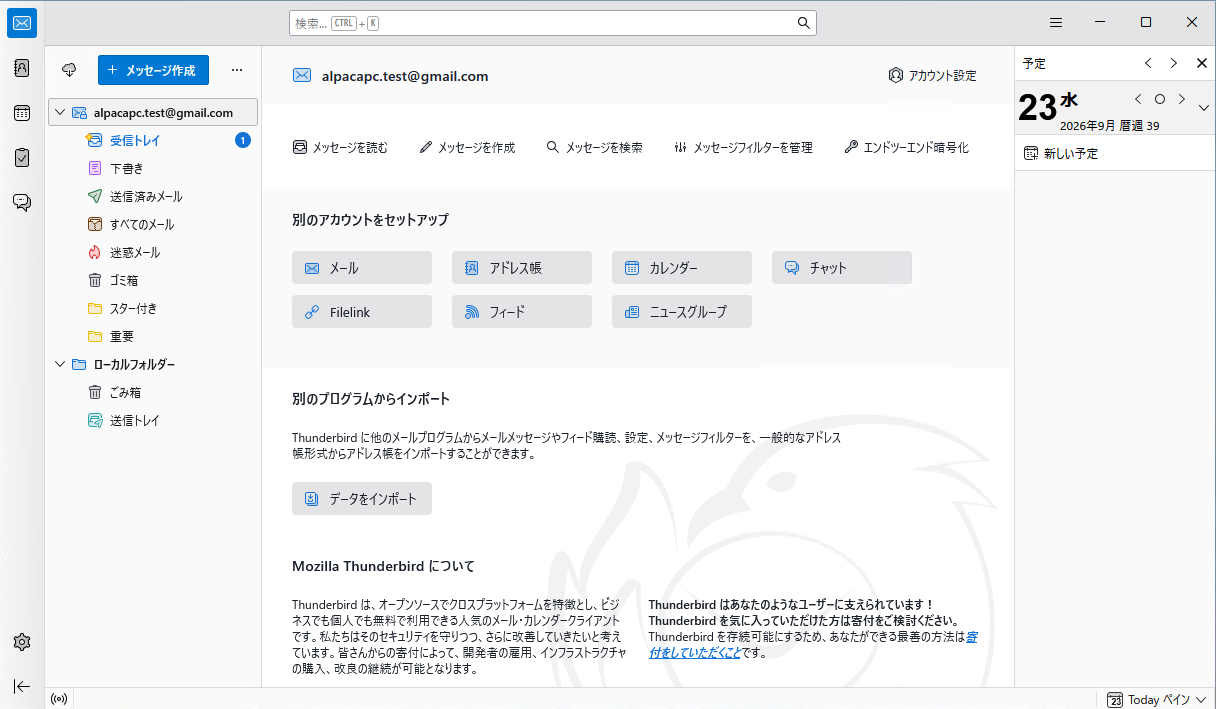Set up a new カレンダー
1216x709 pixels.
[682, 268]
